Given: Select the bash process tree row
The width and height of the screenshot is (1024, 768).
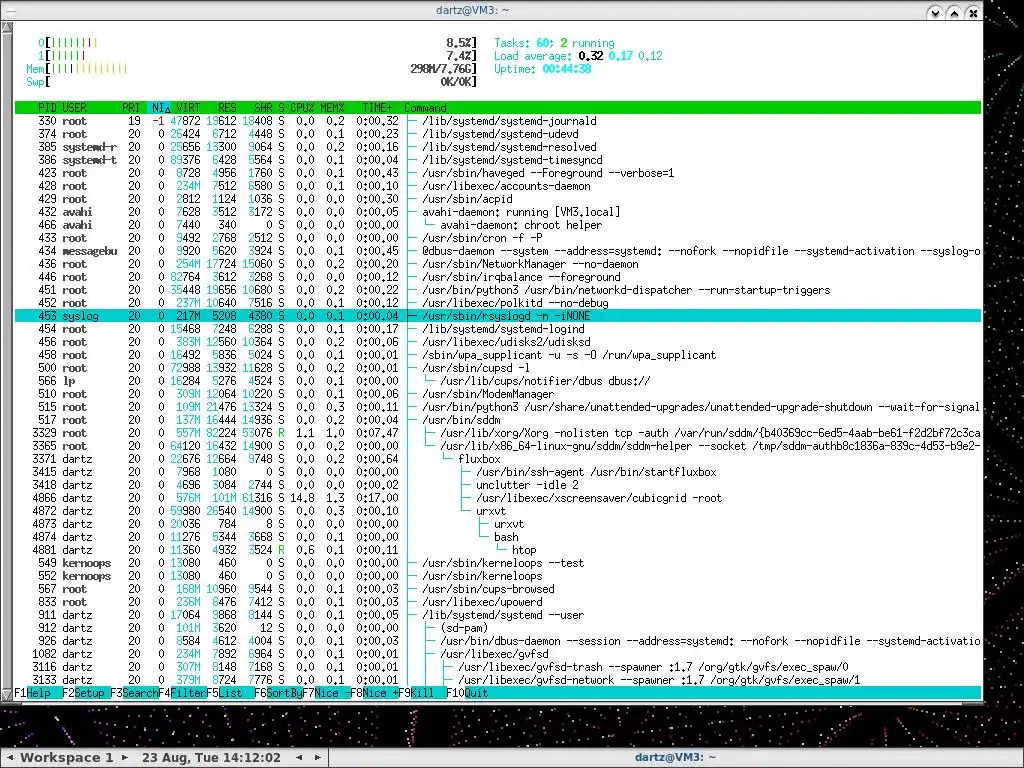Looking at the screenshot, I should 498,537.
